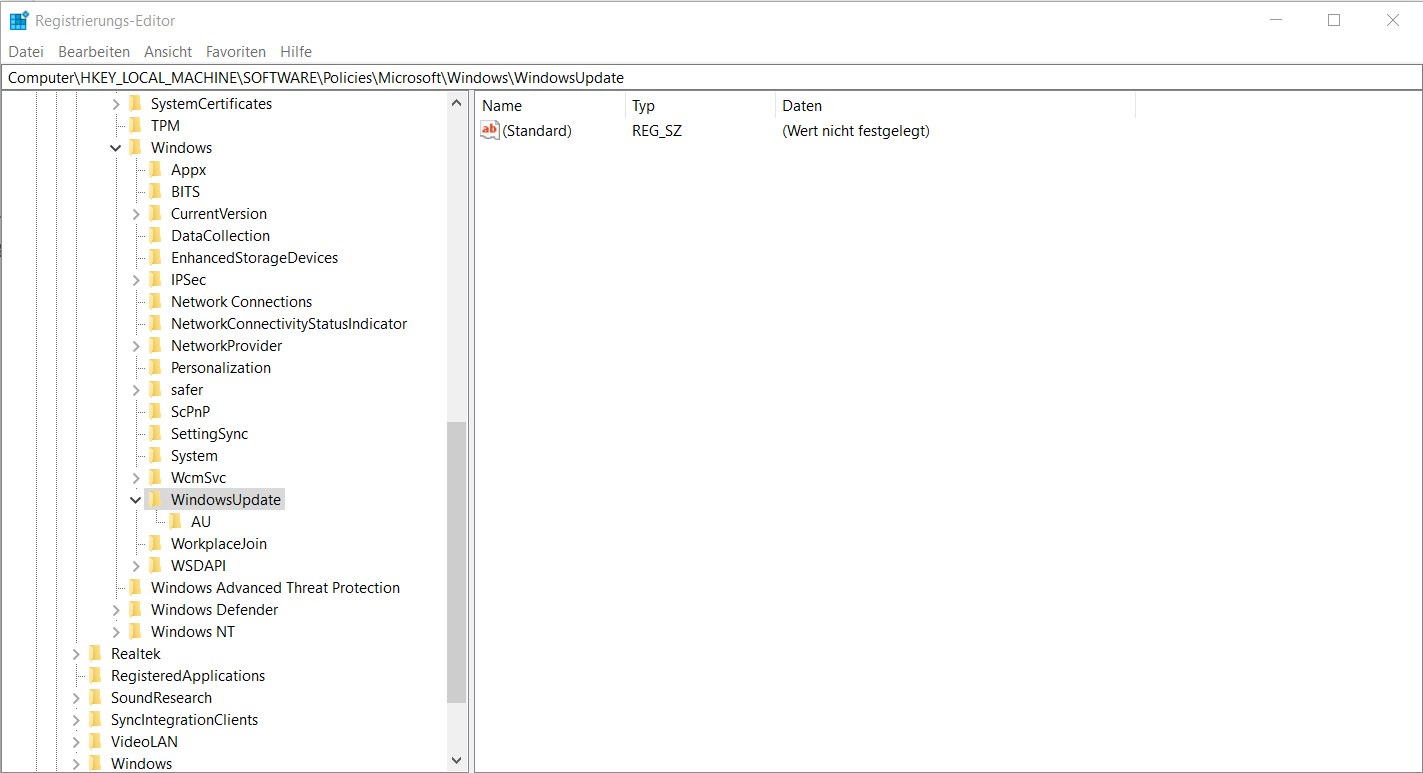Collapse the WindowsUpdate key
1423x773 pixels.
point(136,500)
